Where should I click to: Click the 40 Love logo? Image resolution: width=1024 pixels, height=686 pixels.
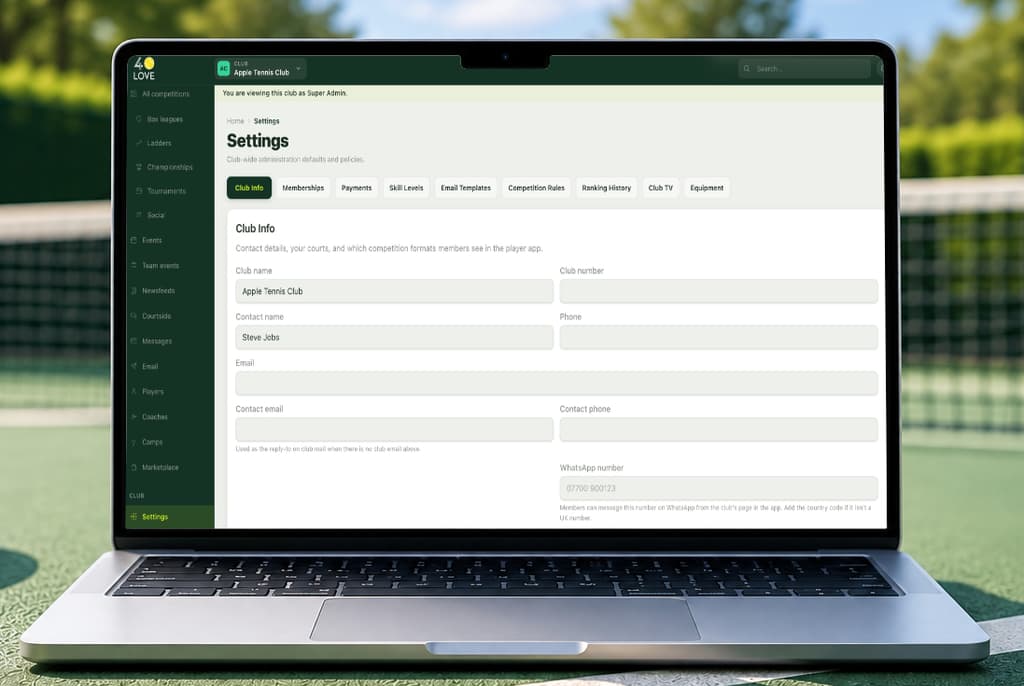coord(144,69)
